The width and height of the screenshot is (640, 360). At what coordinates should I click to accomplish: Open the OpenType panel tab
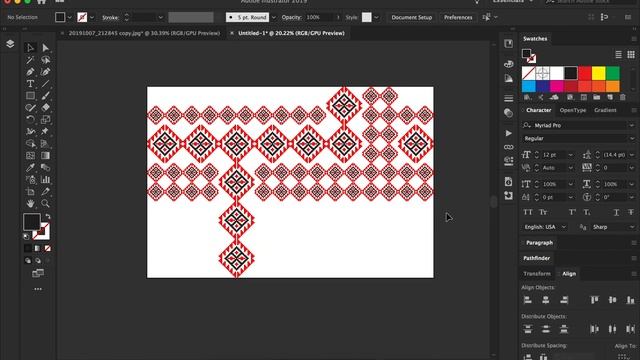point(573,110)
